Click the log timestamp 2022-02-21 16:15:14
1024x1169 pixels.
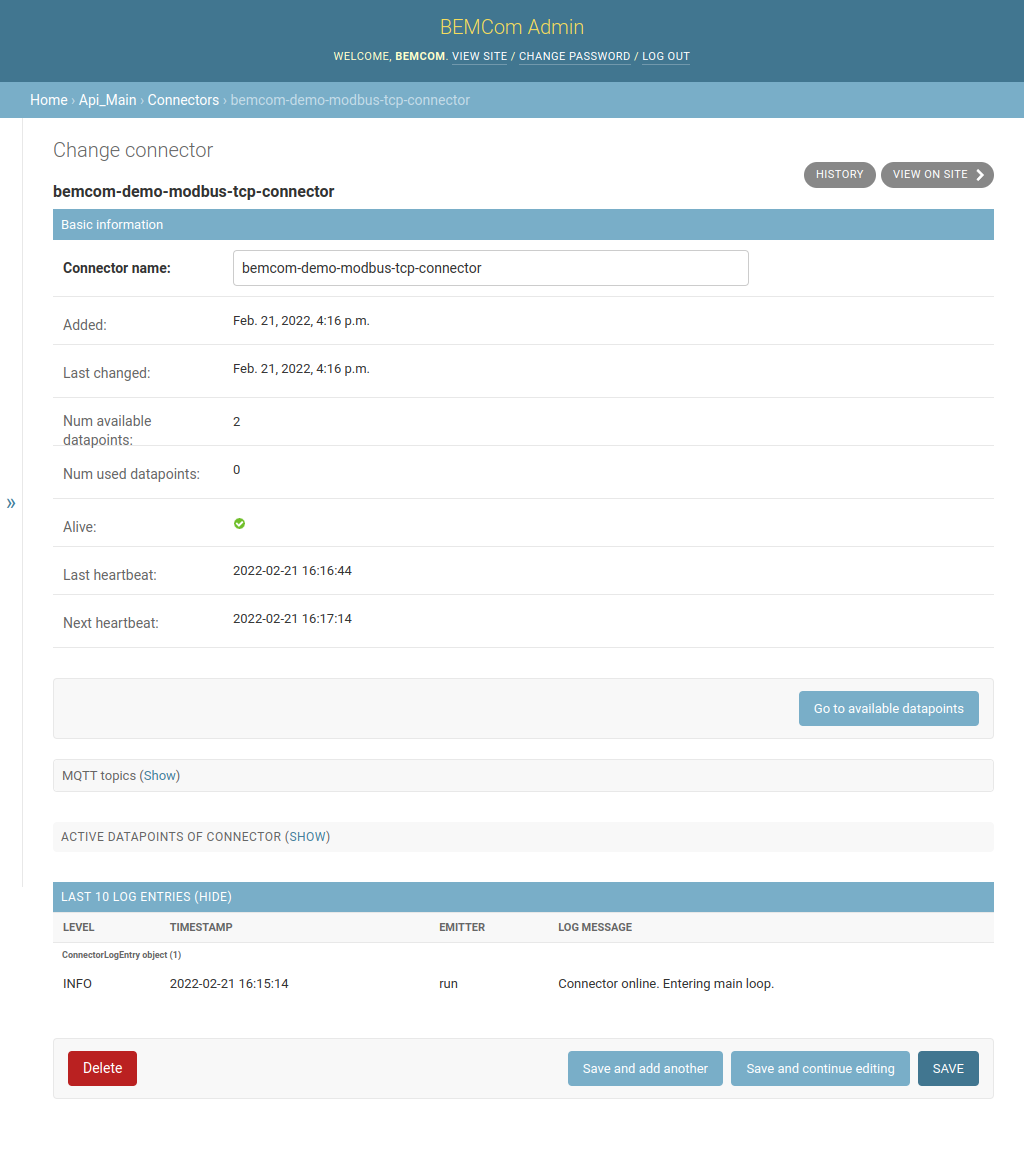coord(229,984)
